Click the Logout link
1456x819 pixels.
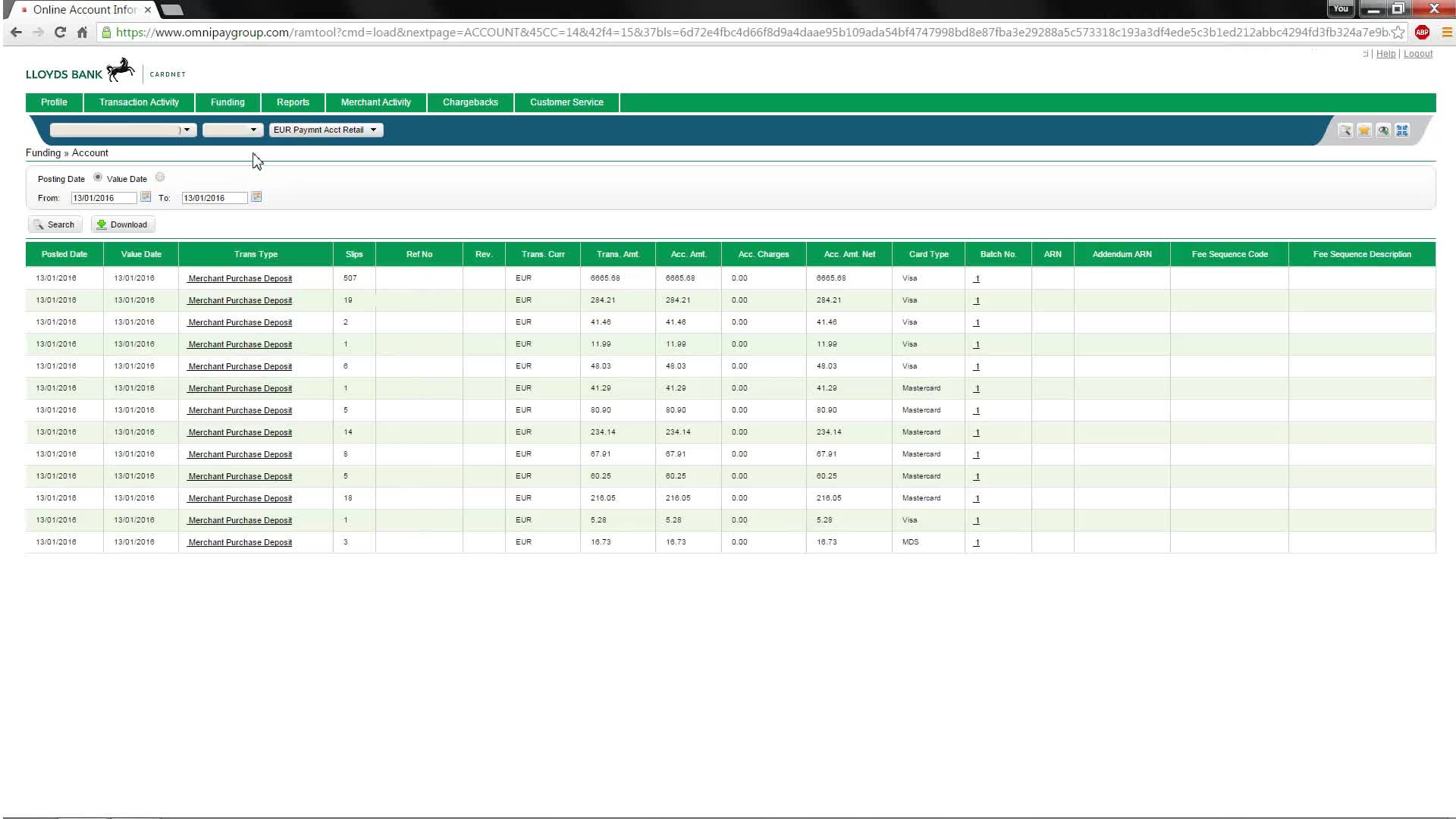(x=1417, y=54)
